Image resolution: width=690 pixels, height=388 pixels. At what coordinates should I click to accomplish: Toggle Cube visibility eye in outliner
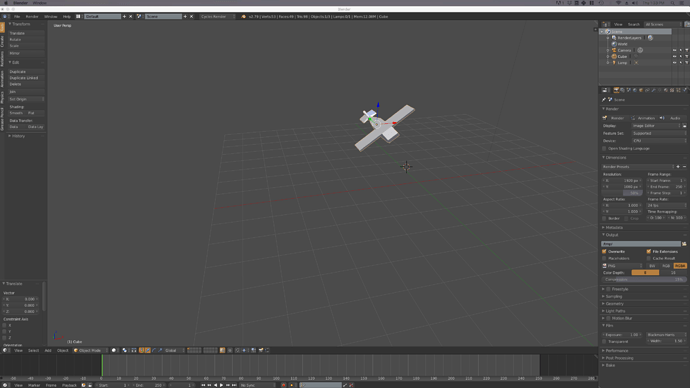click(675, 56)
